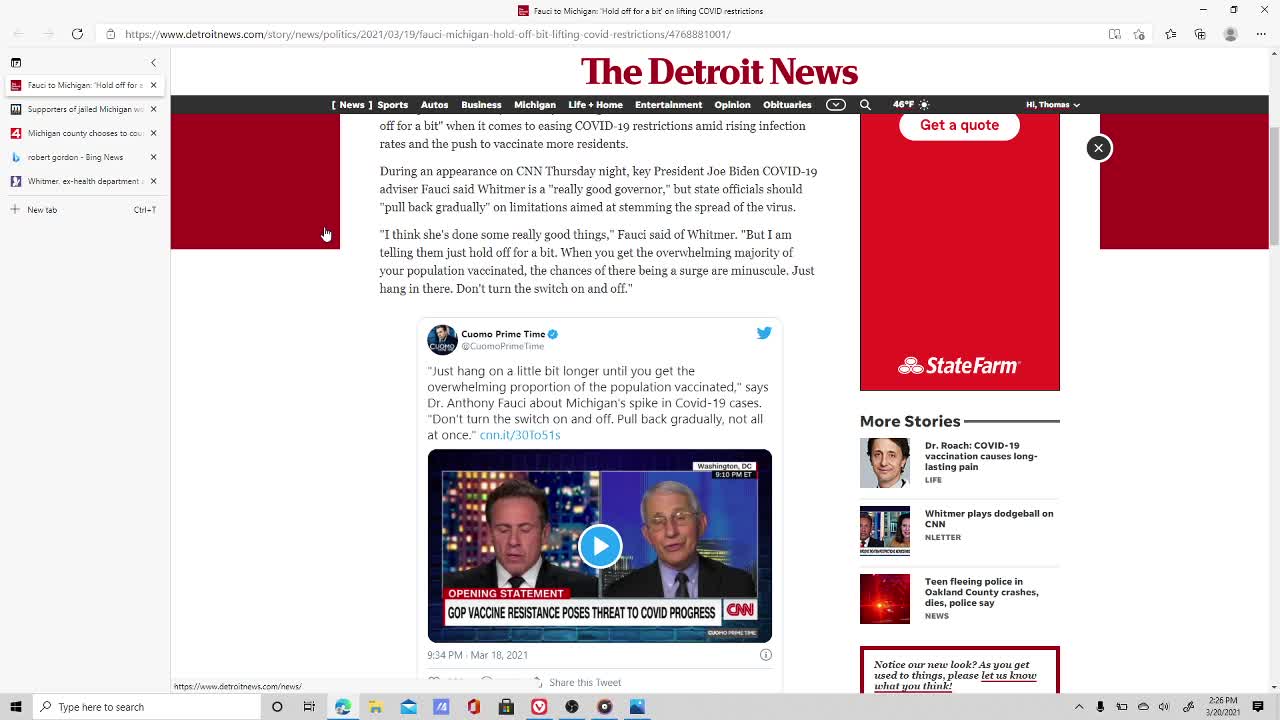
Task: Click the taskbar search box
Action: (146, 707)
